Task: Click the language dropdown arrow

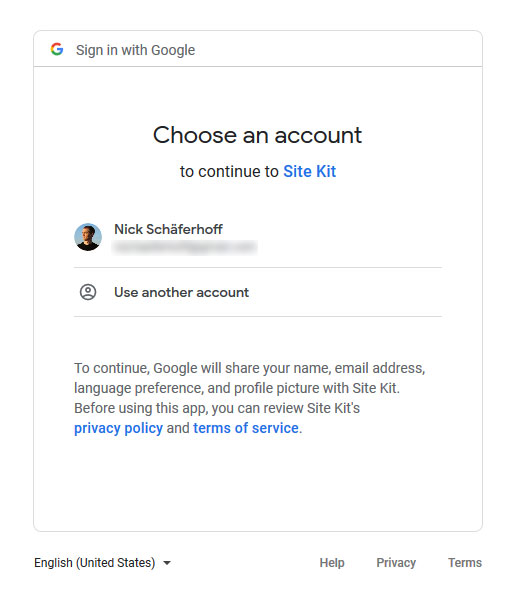Action: coord(167,563)
